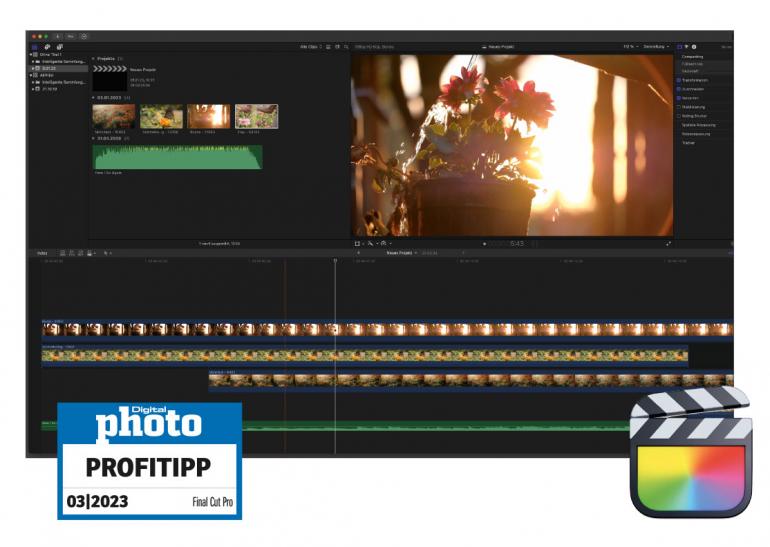Select the top sunset video clip in timeline

pyautogui.click(x=387, y=330)
